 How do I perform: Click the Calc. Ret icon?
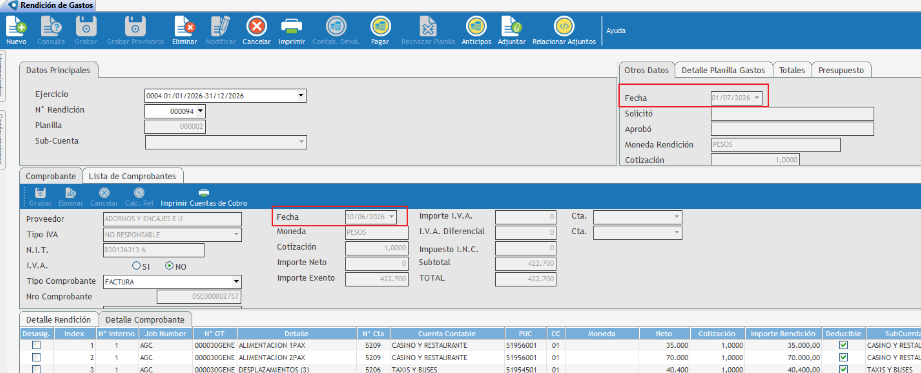(139, 193)
